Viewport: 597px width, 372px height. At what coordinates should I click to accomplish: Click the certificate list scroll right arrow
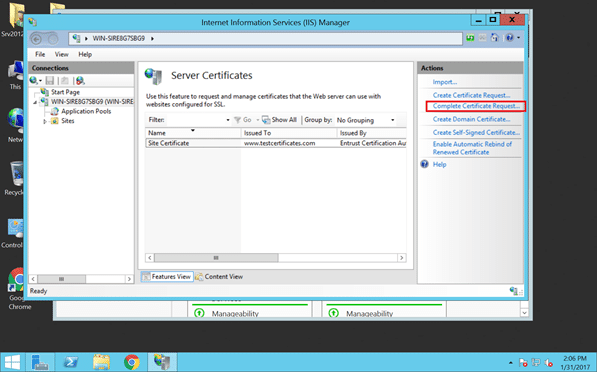pyautogui.click(x=402, y=258)
